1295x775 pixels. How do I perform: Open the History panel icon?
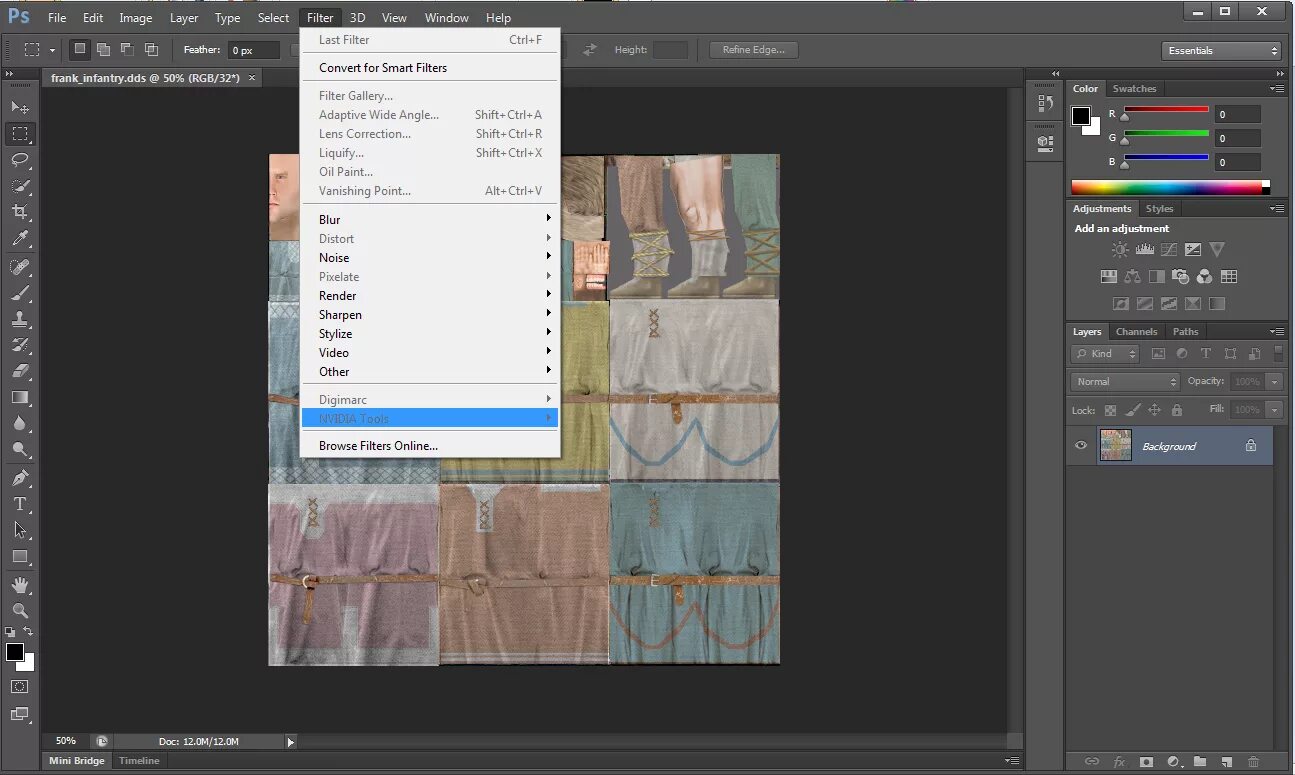tap(1045, 103)
